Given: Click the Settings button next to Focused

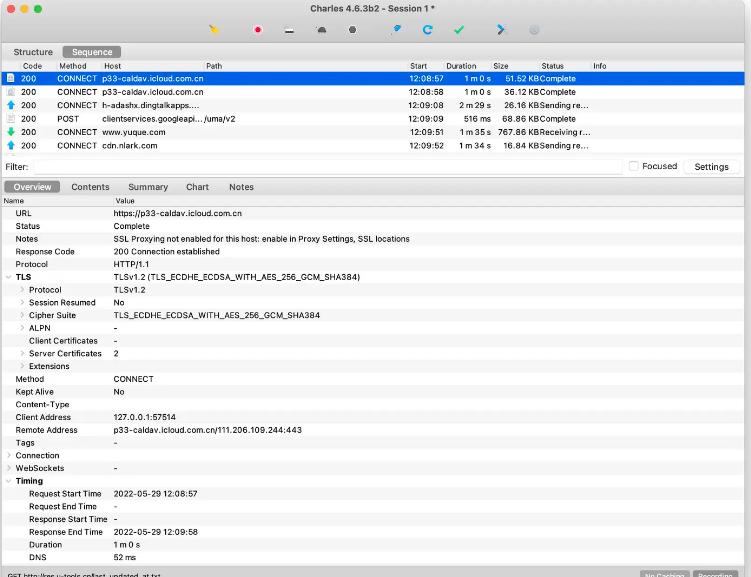Looking at the screenshot, I should [x=711, y=167].
